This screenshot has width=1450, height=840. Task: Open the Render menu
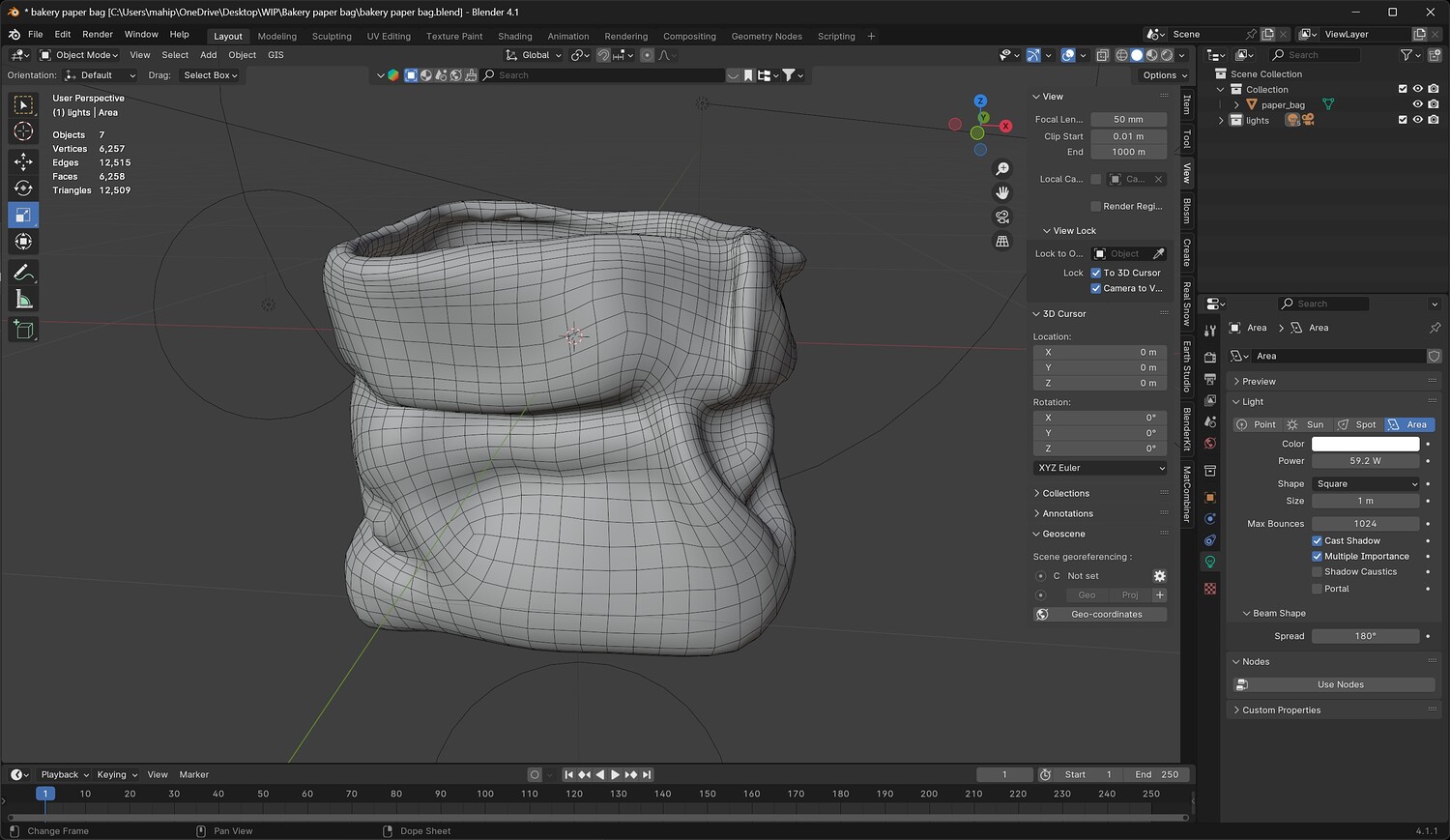click(x=97, y=34)
